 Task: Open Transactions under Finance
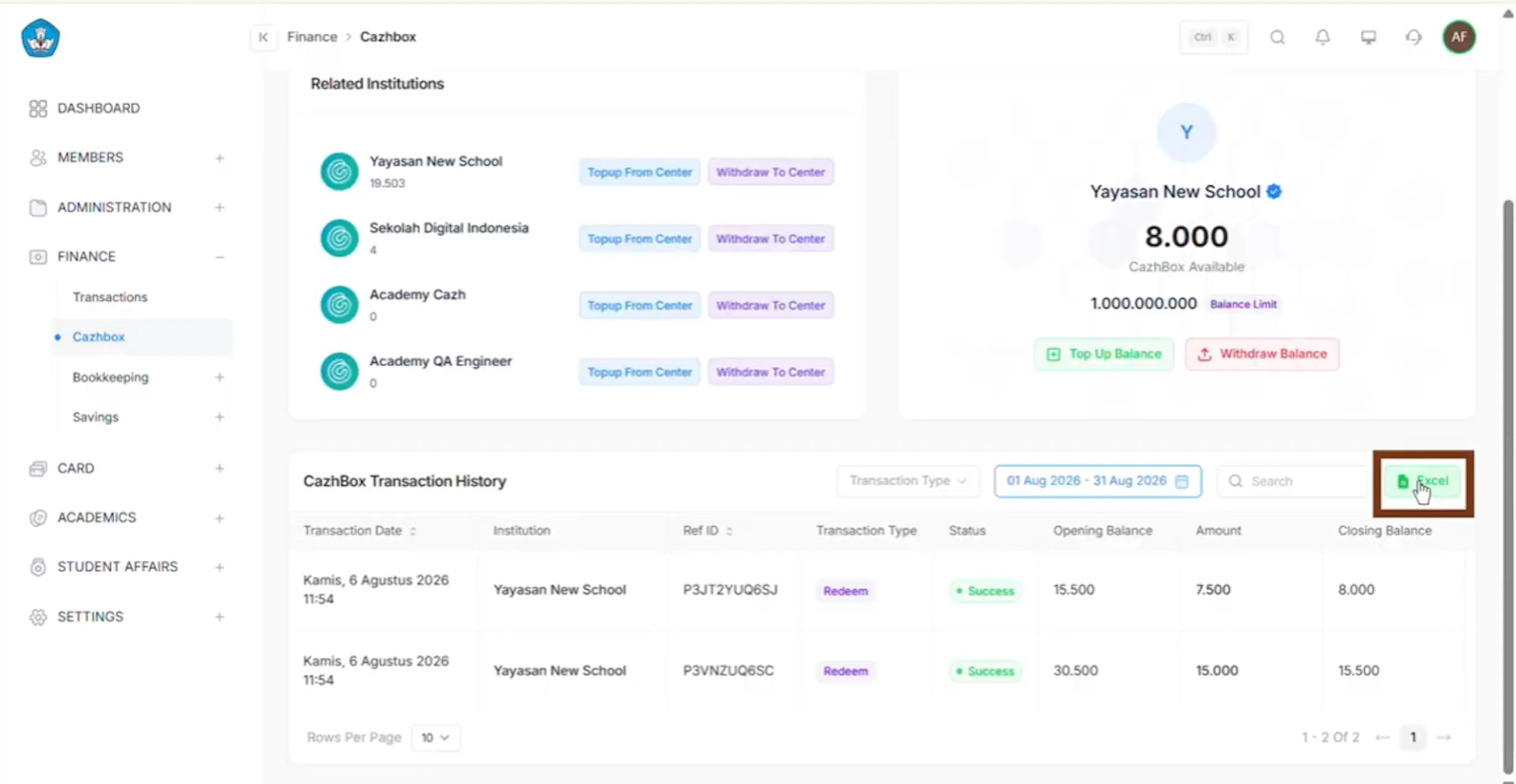[x=110, y=297]
